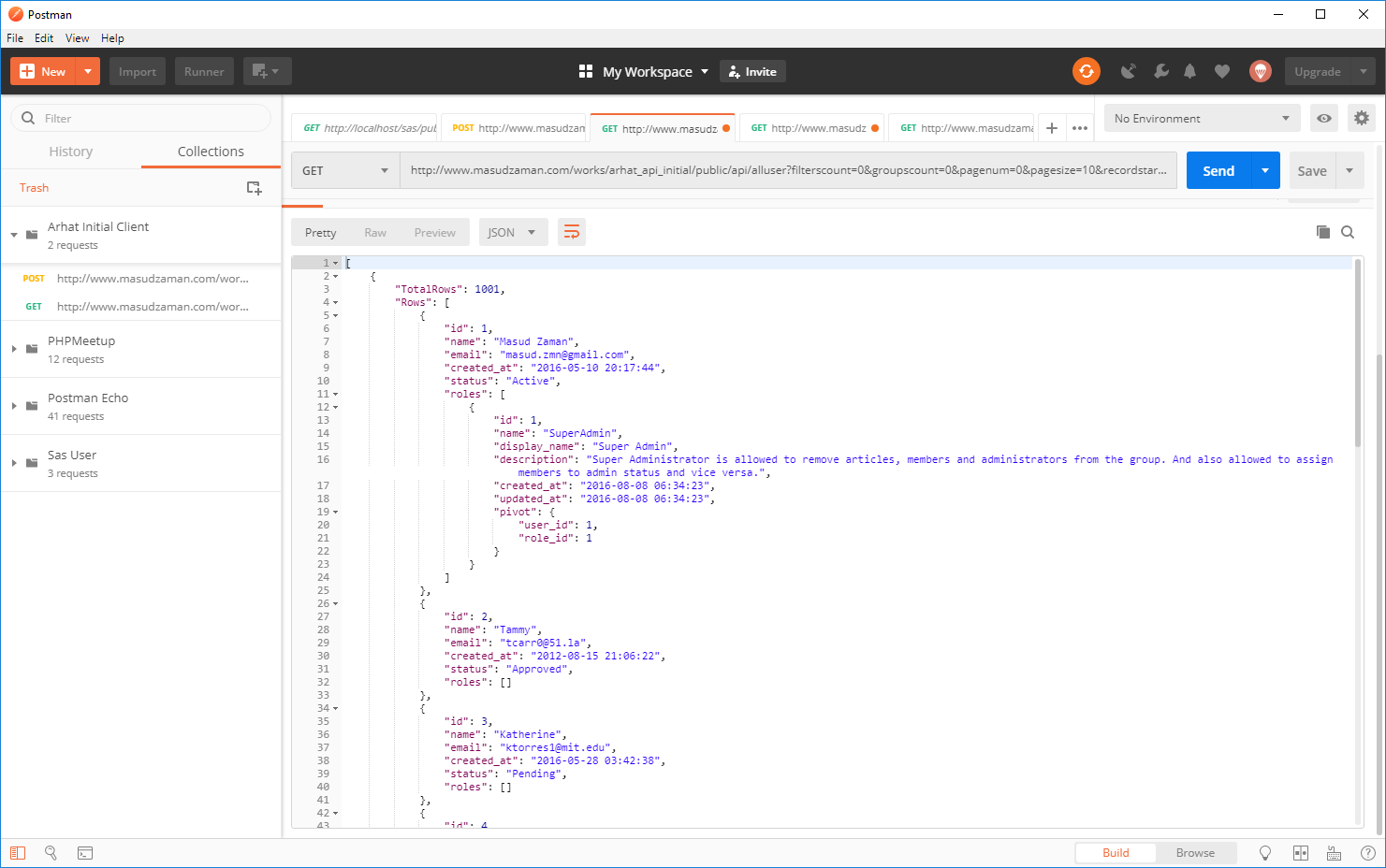Click the wrap lines icon in response toolbar

(x=571, y=233)
